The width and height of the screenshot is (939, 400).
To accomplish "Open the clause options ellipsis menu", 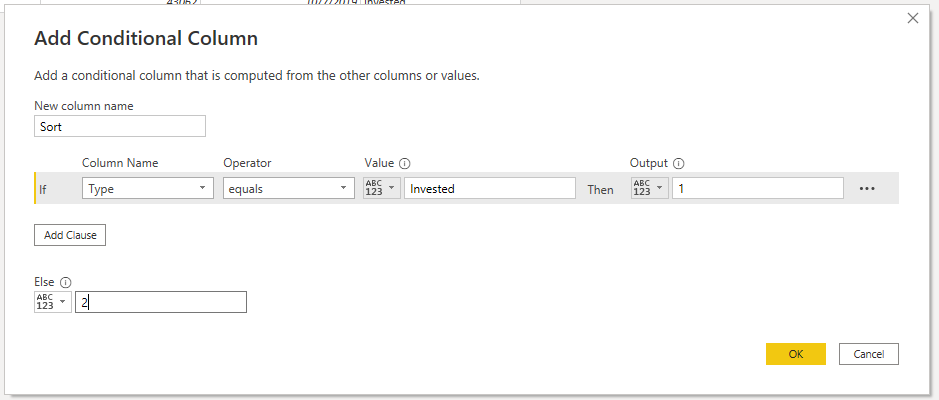I will [x=867, y=189].
